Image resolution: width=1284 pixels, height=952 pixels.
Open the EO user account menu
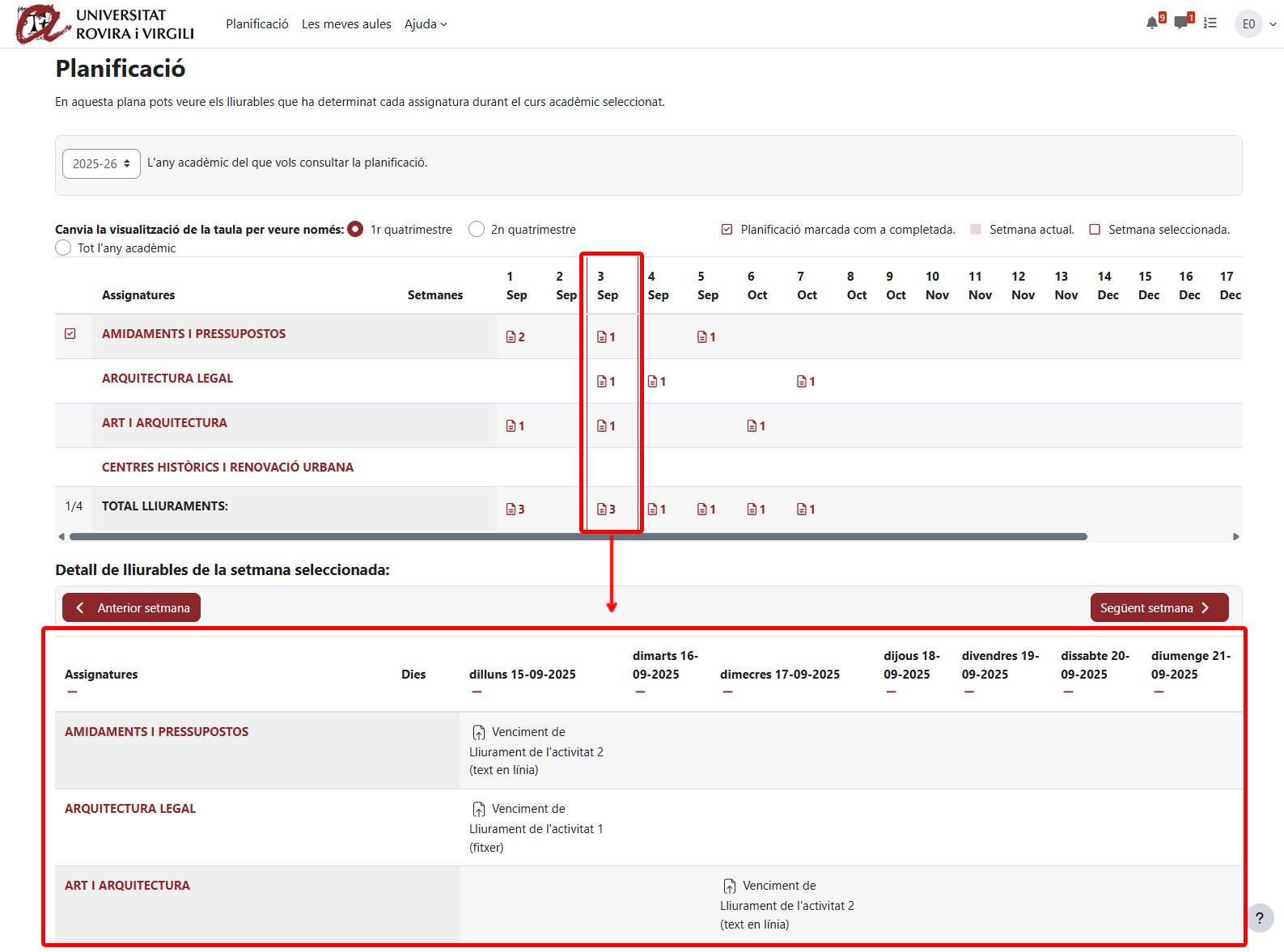pyautogui.click(x=1255, y=24)
